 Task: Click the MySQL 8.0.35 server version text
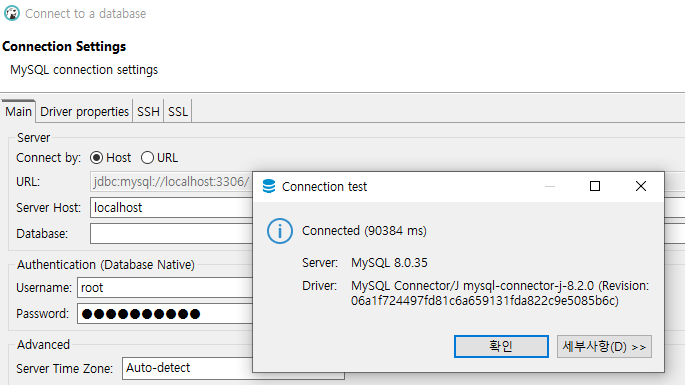point(389,263)
